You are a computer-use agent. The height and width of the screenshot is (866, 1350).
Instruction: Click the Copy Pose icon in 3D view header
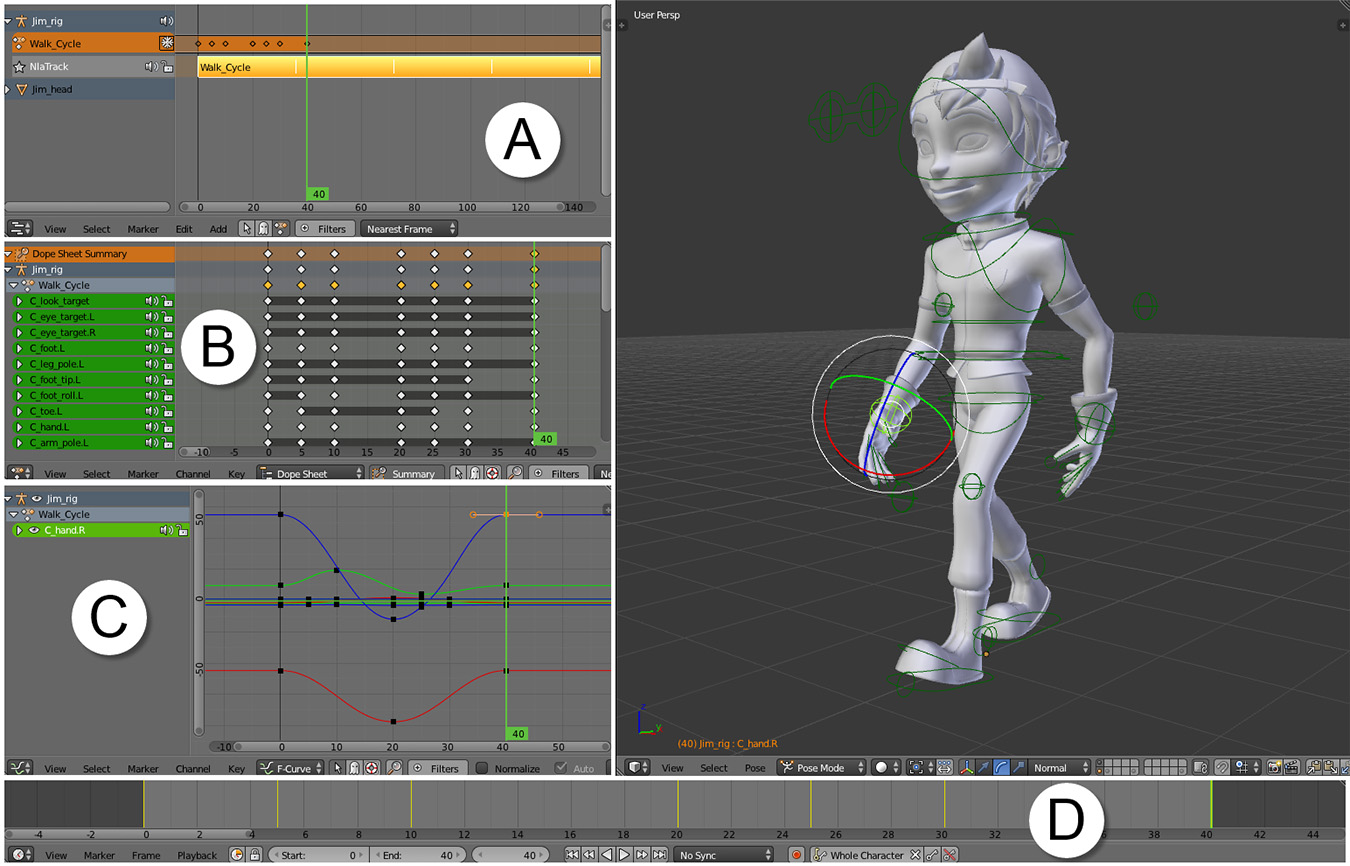click(x=1313, y=767)
